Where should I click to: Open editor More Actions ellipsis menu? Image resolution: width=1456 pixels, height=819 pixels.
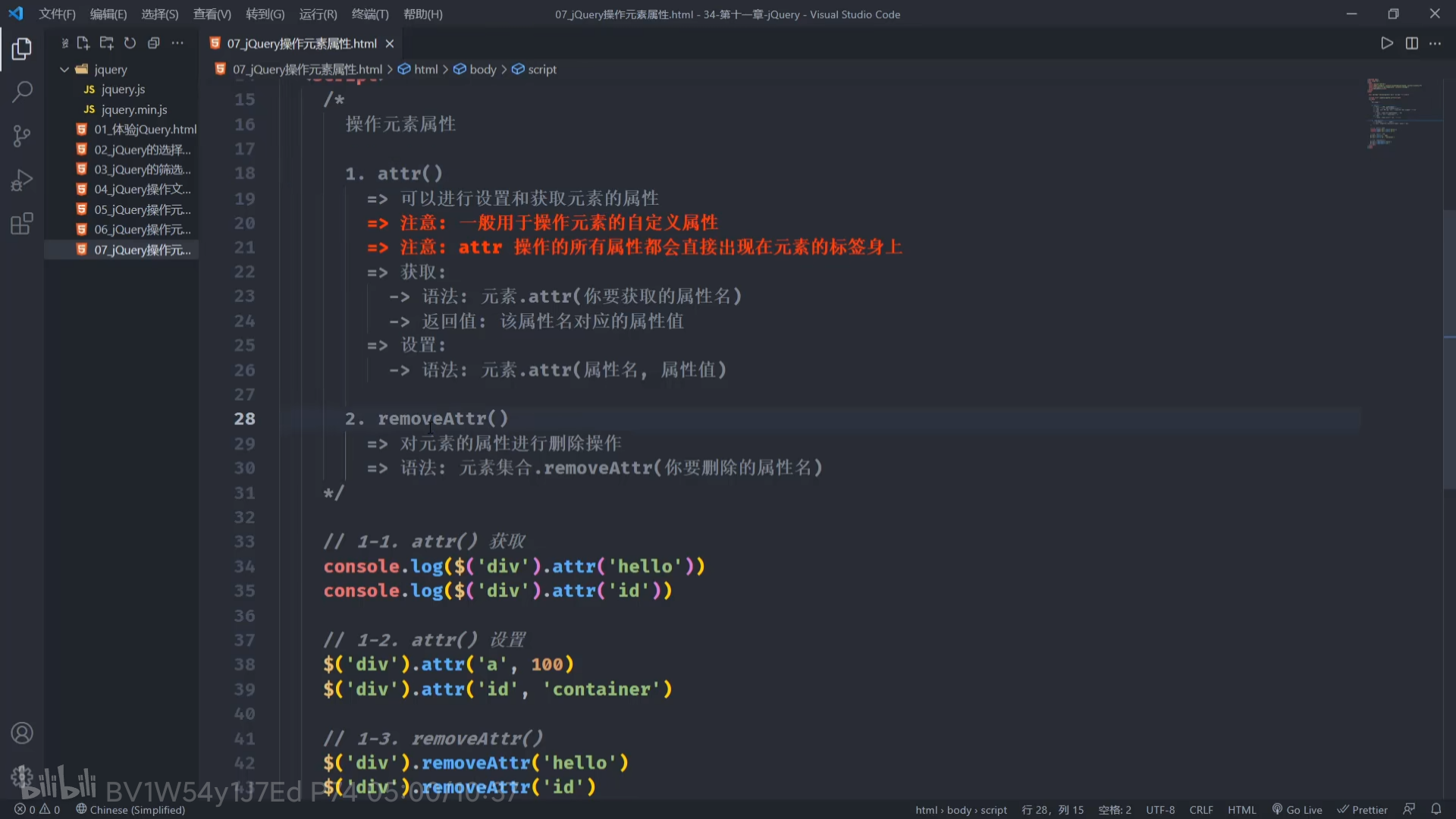click(1435, 43)
